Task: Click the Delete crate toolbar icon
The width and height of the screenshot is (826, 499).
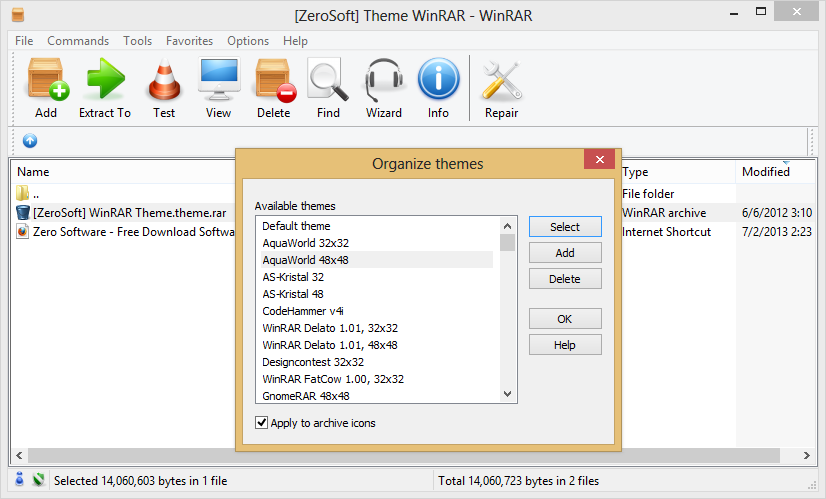Action: point(276,80)
